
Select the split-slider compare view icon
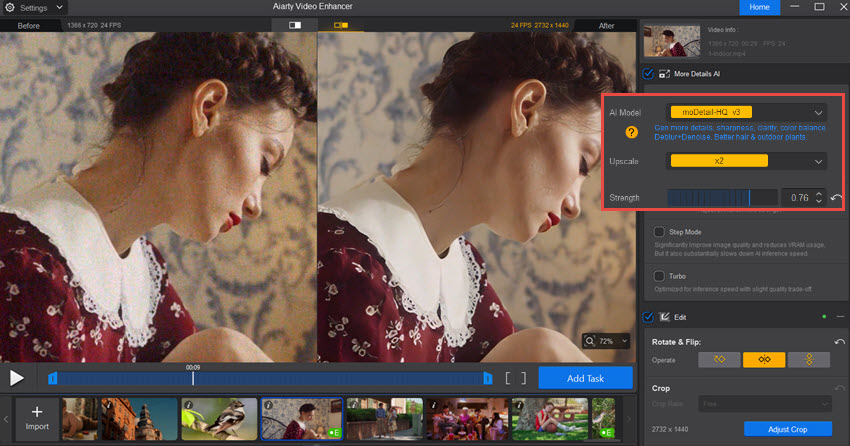point(295,25)
